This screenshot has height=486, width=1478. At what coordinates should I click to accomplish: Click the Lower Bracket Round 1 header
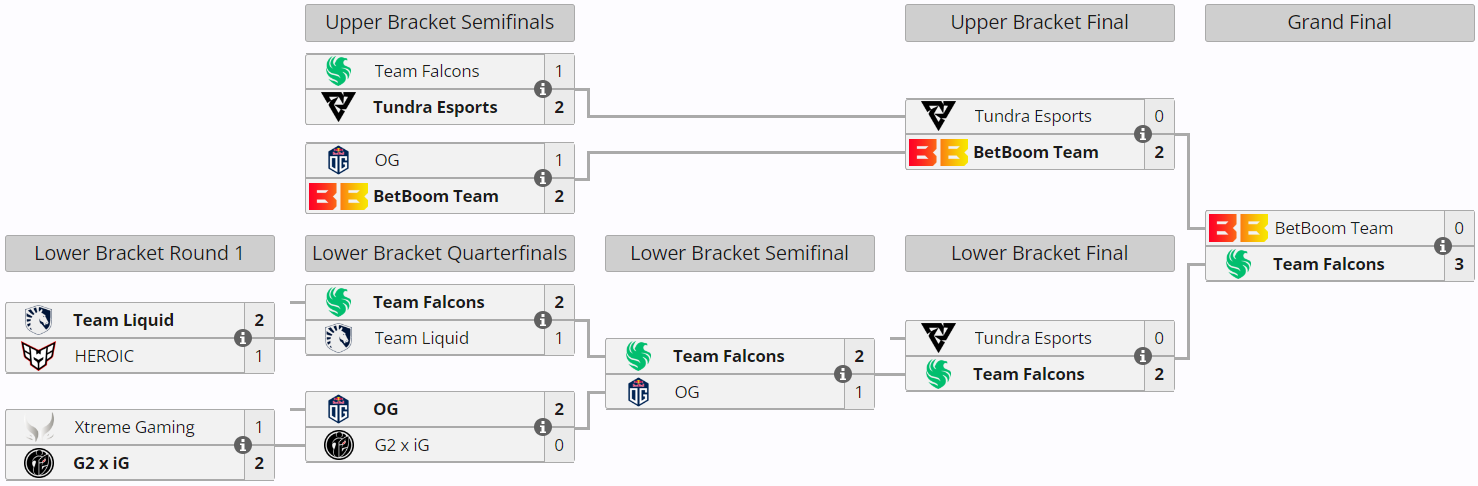139,254
